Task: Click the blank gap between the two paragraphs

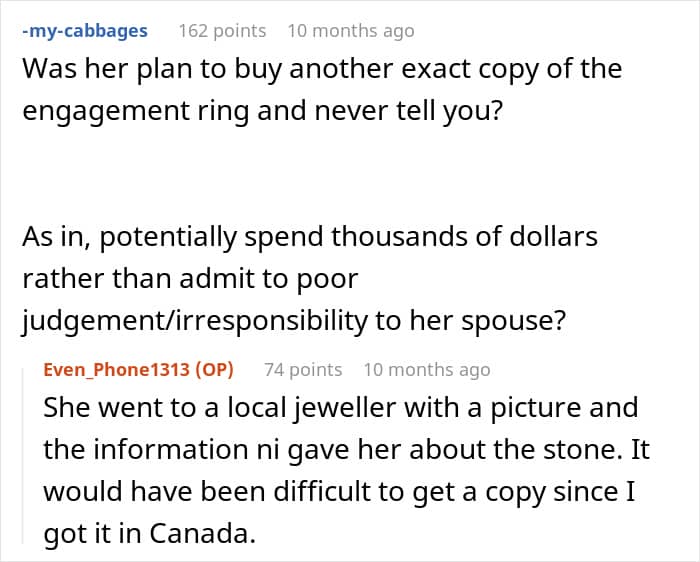Action: 312,174
